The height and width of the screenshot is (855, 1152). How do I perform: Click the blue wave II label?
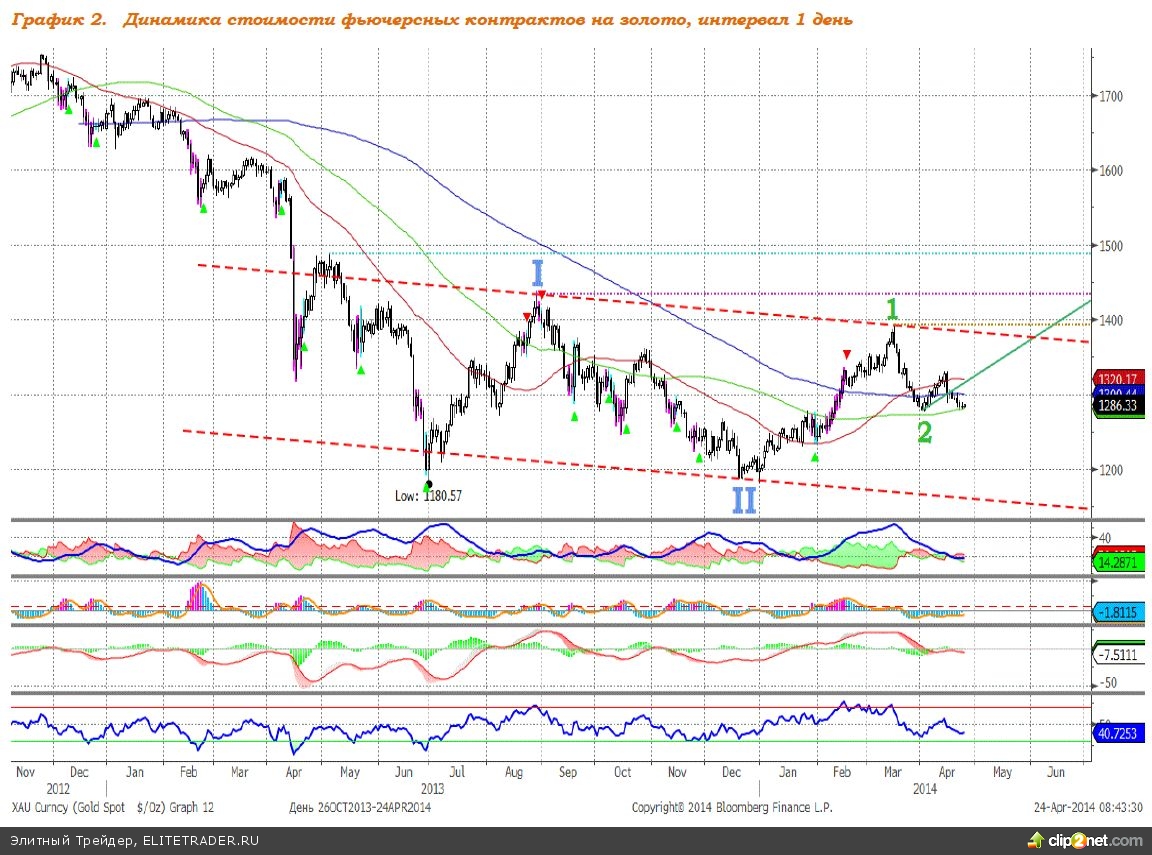(x=744, y=499)
